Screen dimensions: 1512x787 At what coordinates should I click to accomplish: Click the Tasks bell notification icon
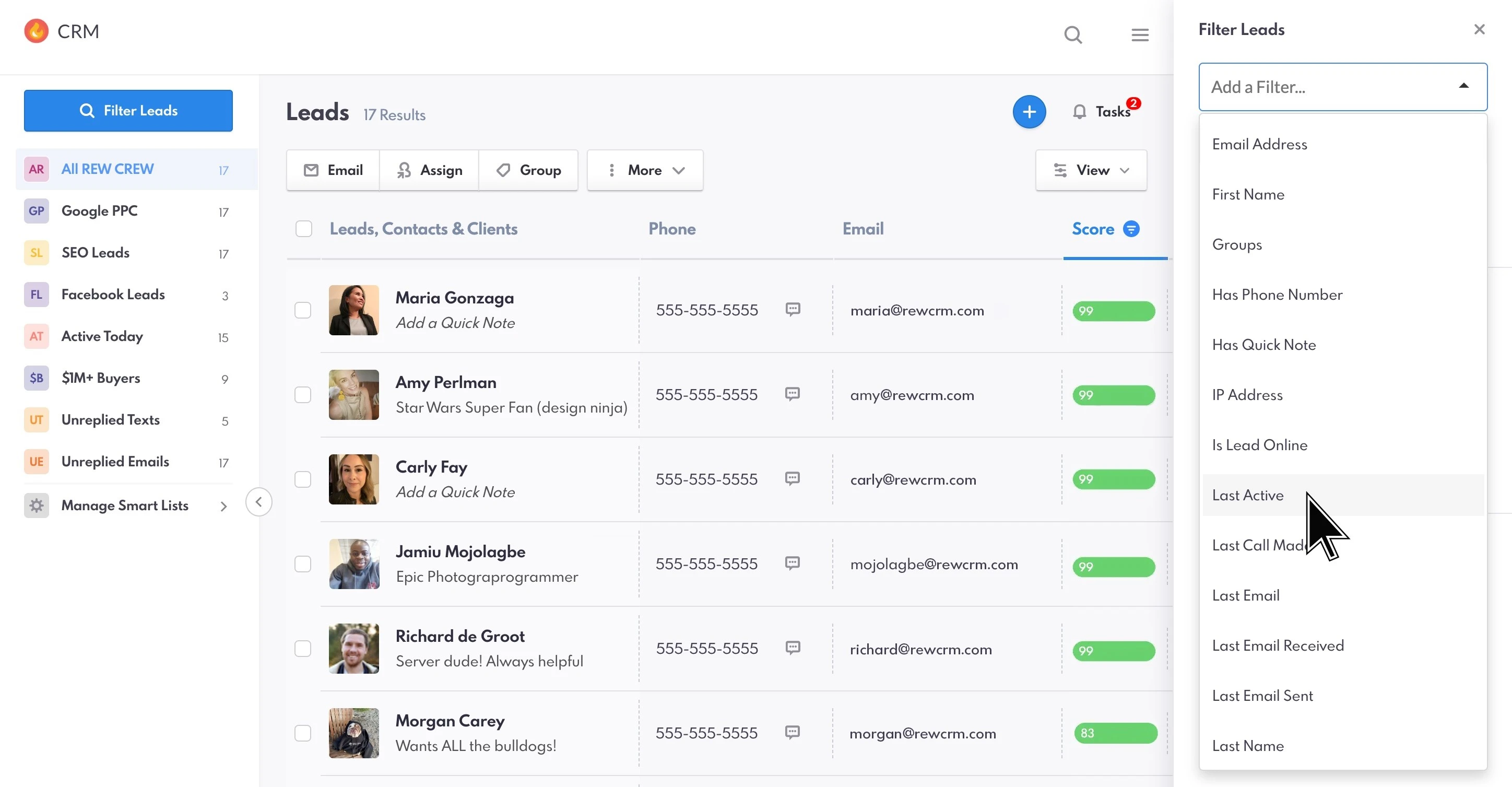[x=1079, y=112]
